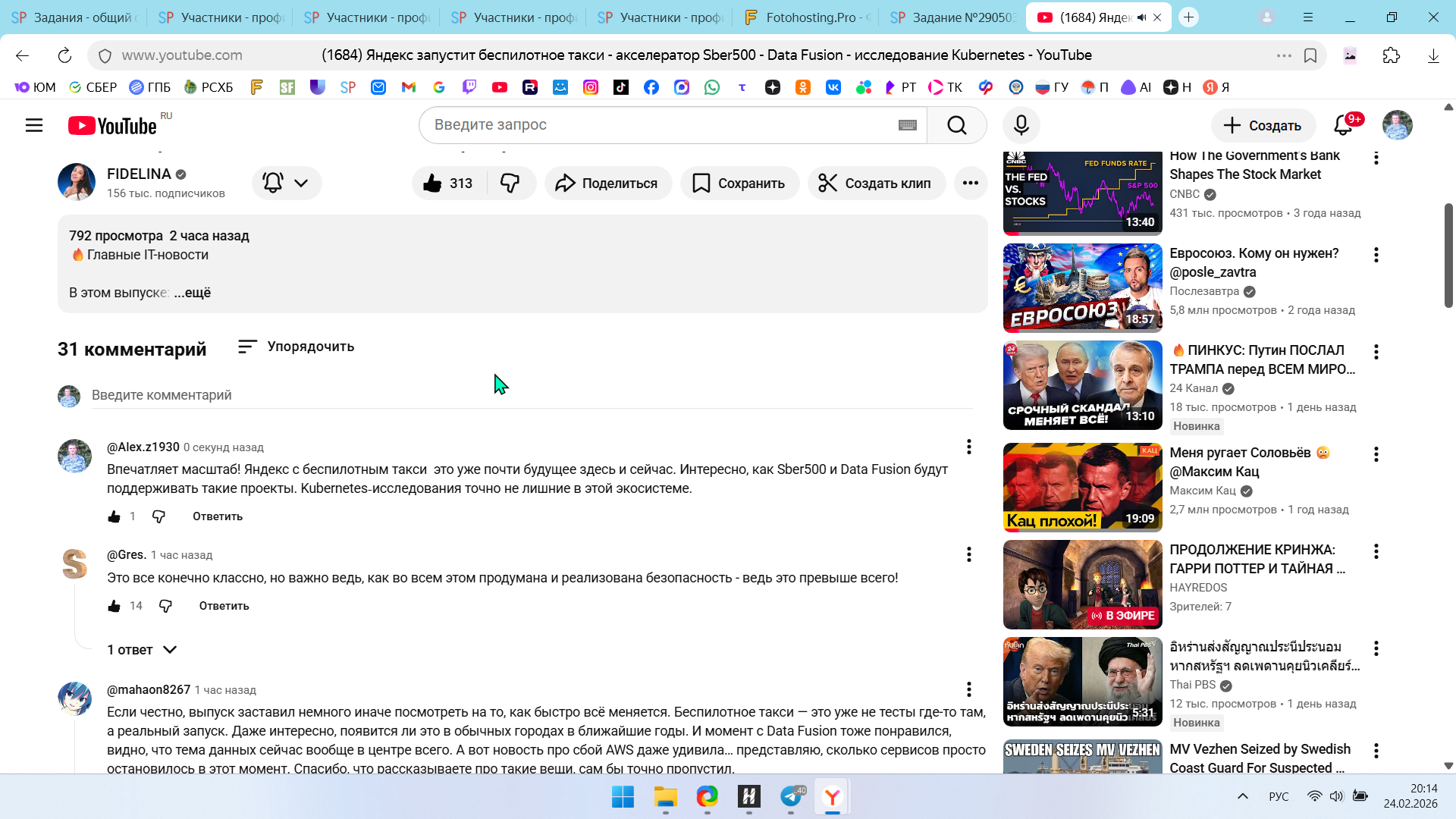Open the Евросоюз video thumbnail
Image resolution: width=1456 pixels, height=819 pixels.
[x=1082, y=287]
